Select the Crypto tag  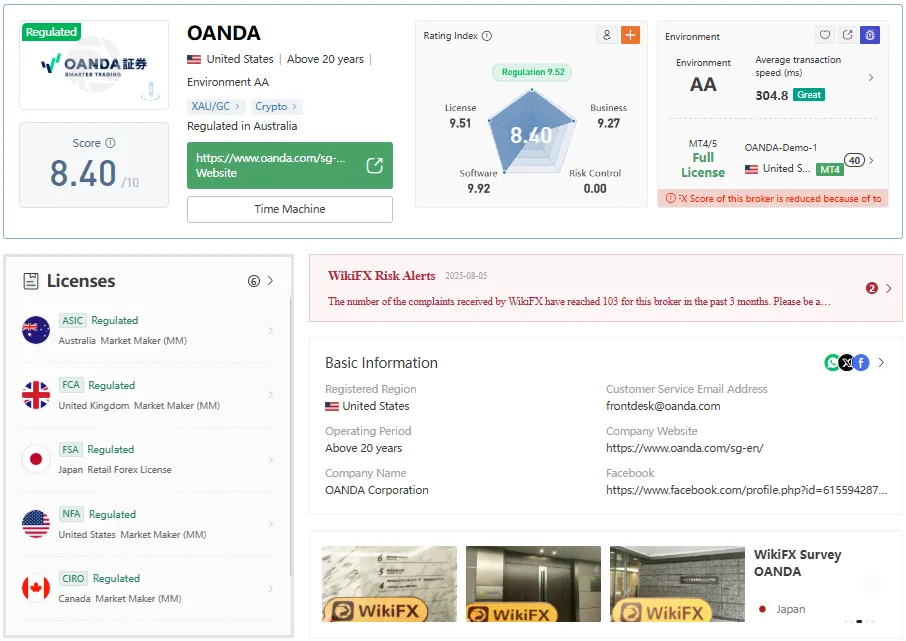tap(276, 106)
